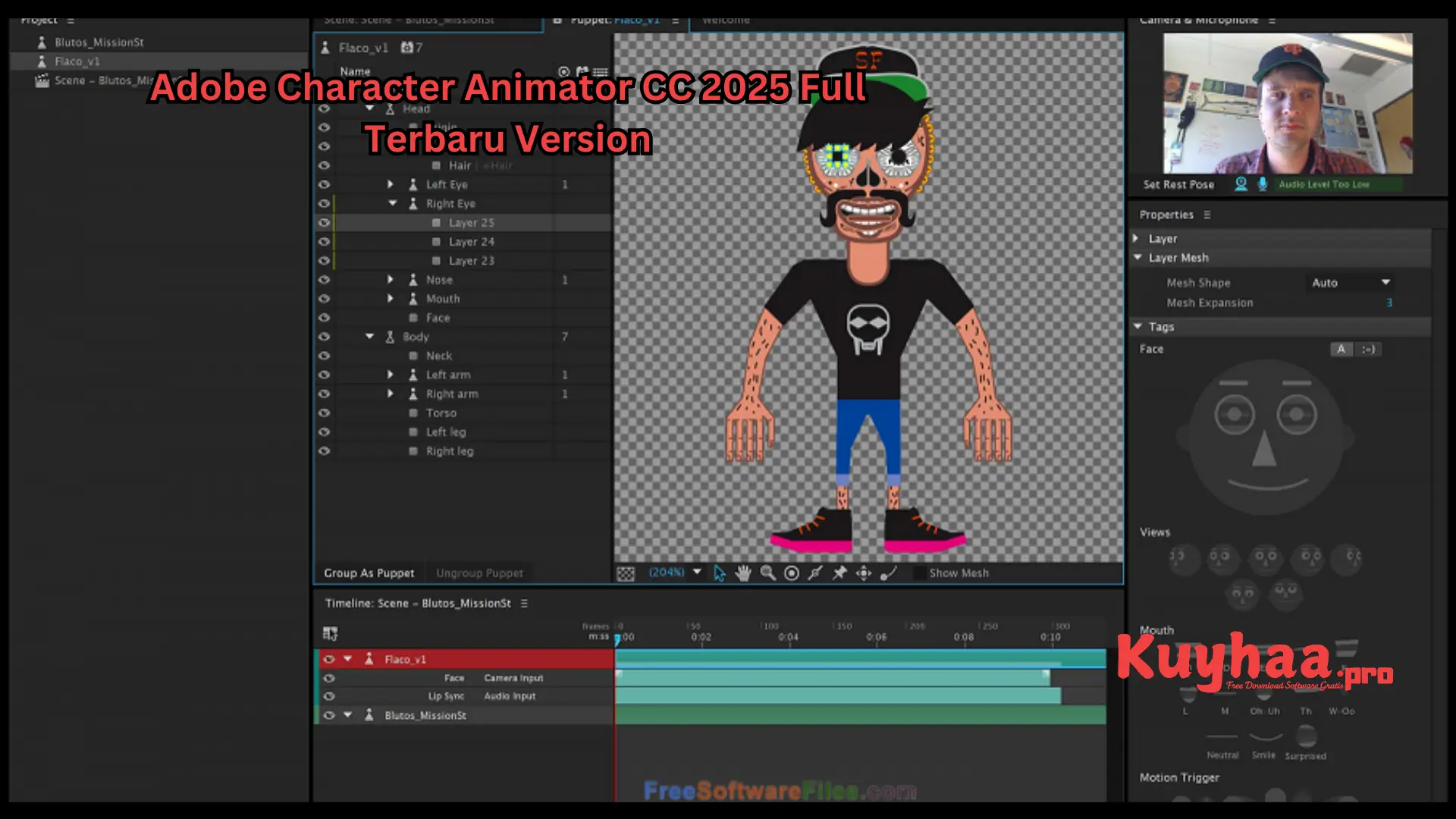Change the Mesh Expansion value
The width and height of the screenshot is (1456, 819).
1389,302
